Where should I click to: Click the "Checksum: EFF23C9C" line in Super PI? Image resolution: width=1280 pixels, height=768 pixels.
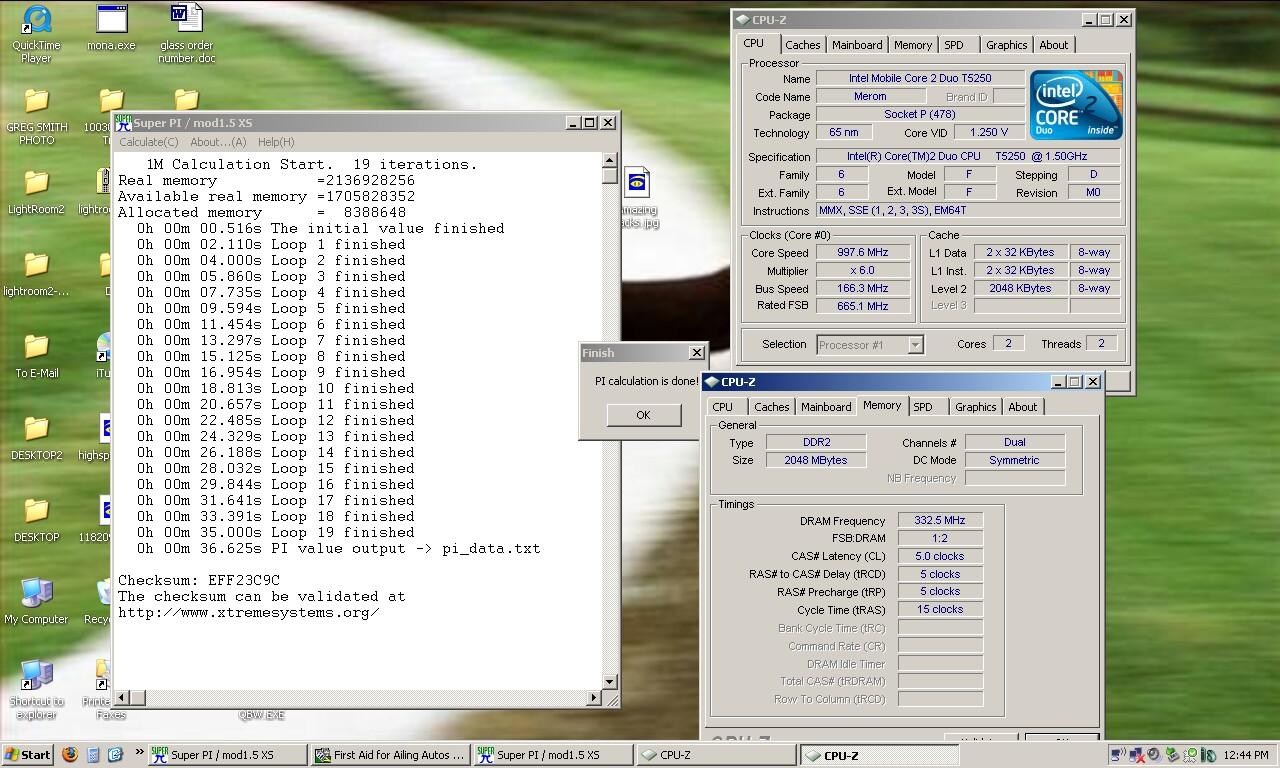click(199, 580)
